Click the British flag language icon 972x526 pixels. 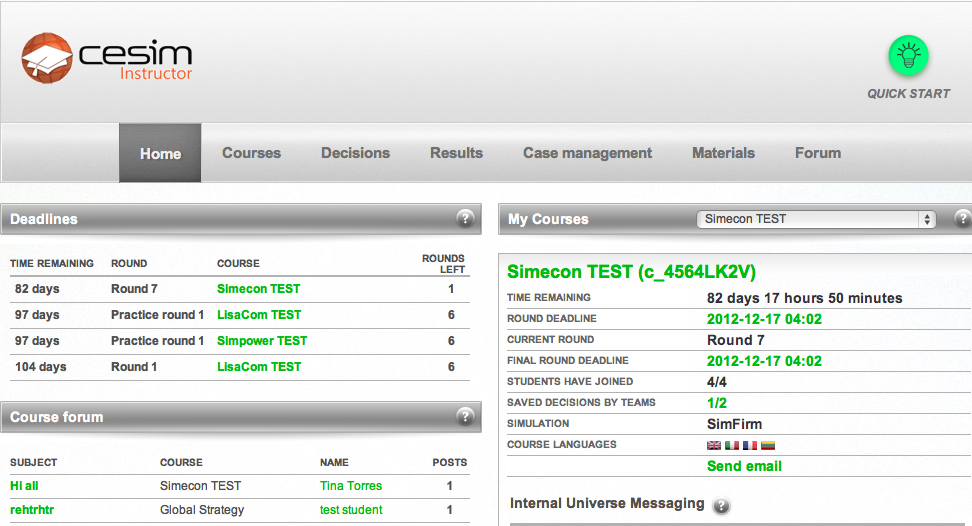point(714,446)
